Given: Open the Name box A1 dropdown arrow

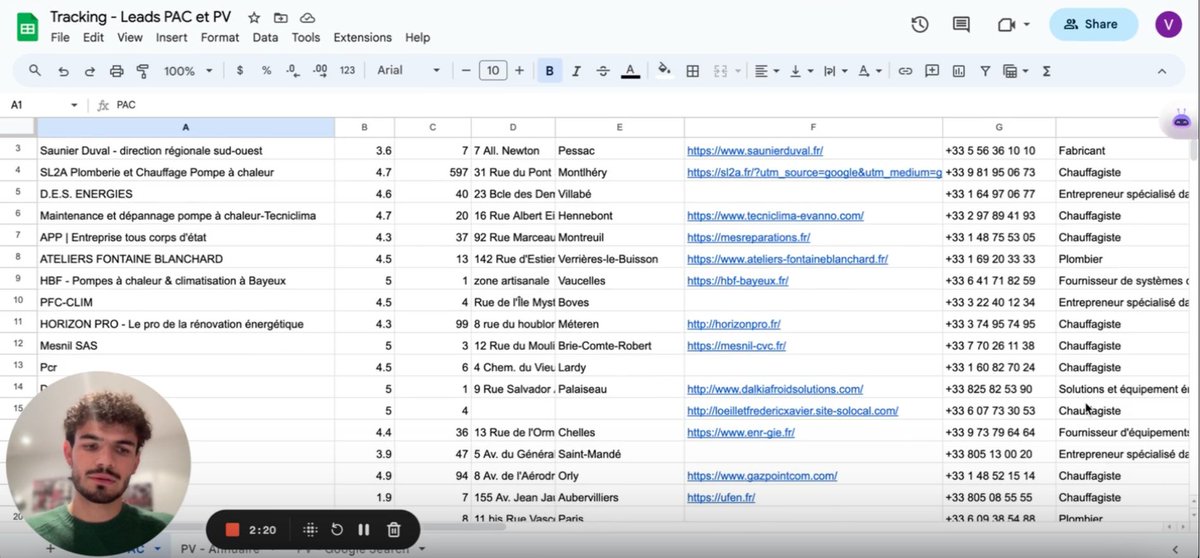Looking at the screenshot, I should click(x=74, y=105).
